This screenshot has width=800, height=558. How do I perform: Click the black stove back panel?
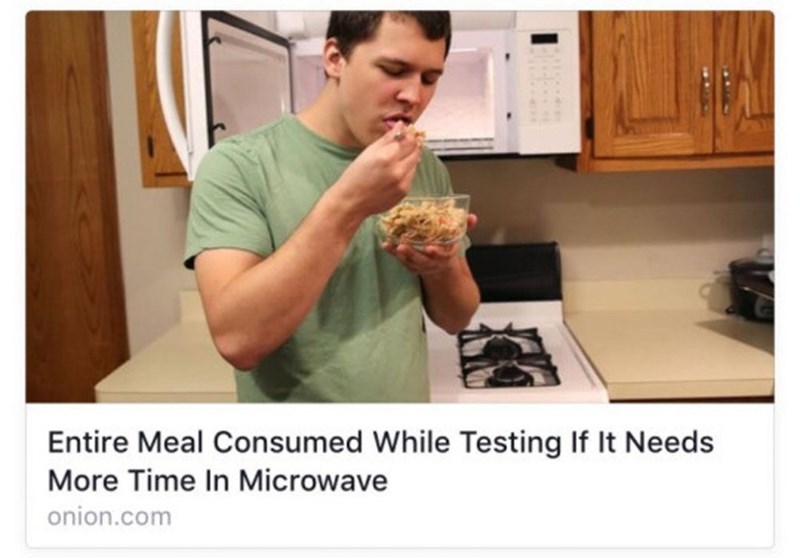tap(514, 273)
